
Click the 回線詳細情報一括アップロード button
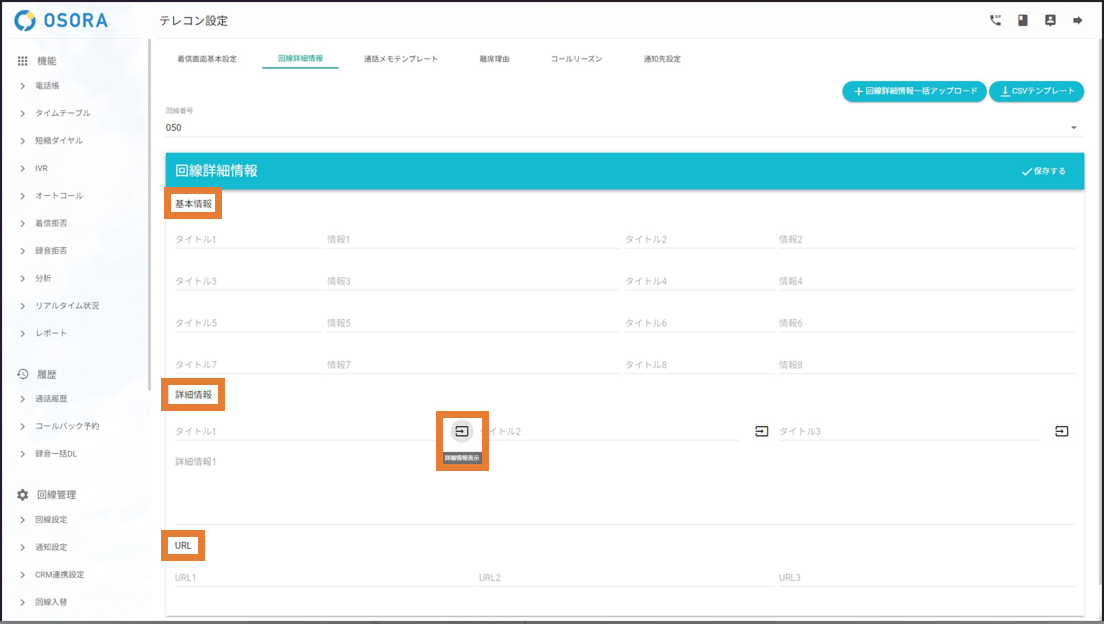click(914, 91)
